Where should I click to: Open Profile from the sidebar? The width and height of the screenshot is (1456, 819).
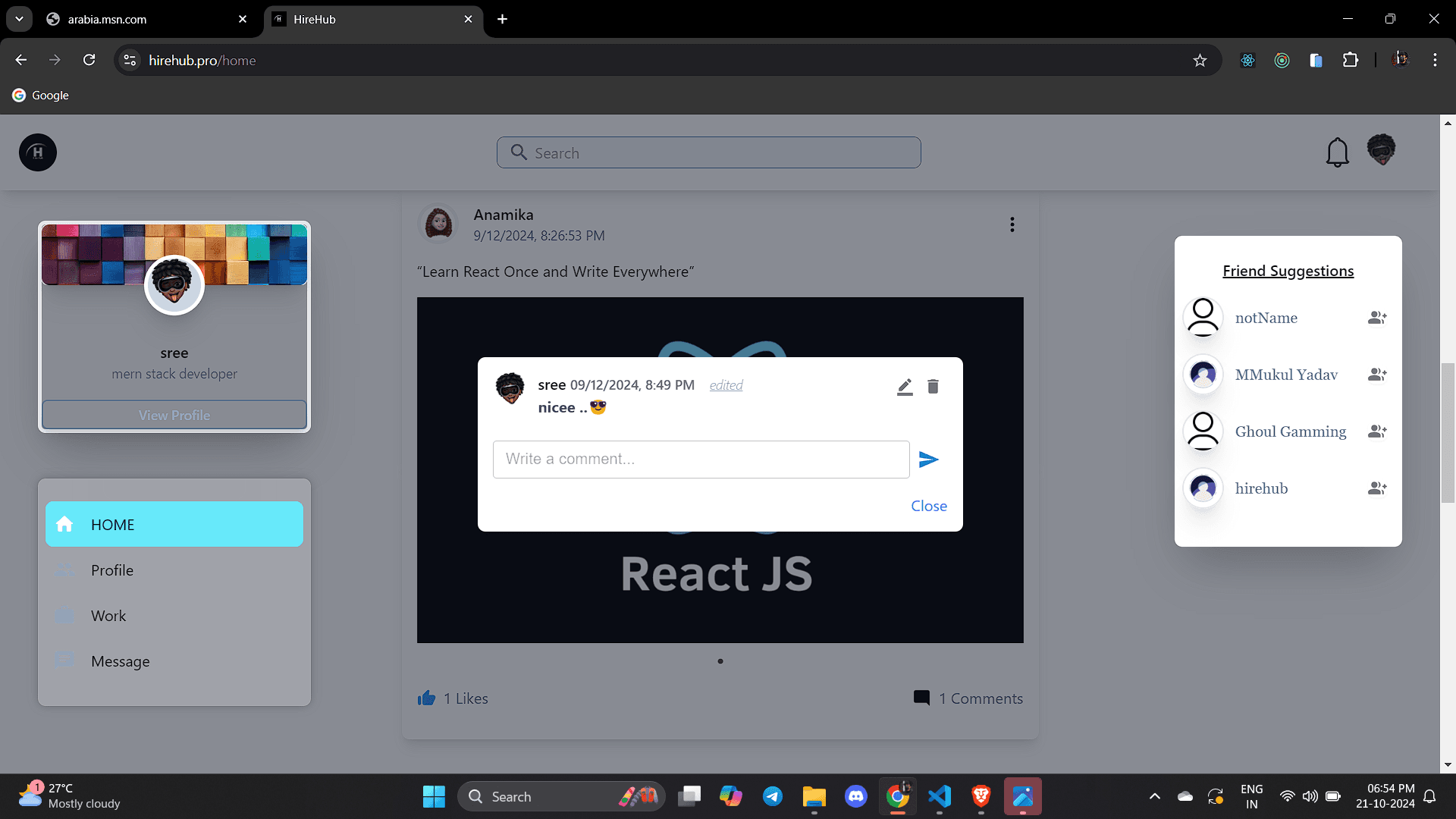[x=174, y=570]
